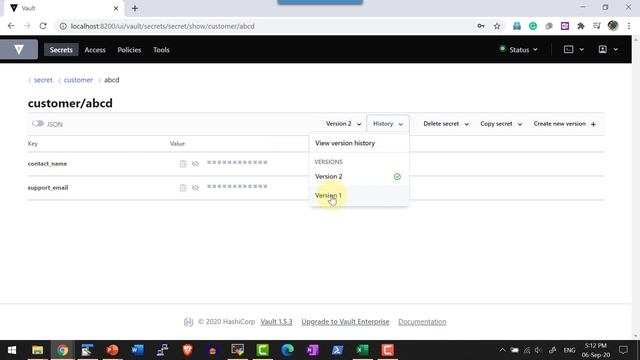Viewport: 640px width, 360px height.
Task: Open the Vault 1.5.3 link
Action: (276, 322)
